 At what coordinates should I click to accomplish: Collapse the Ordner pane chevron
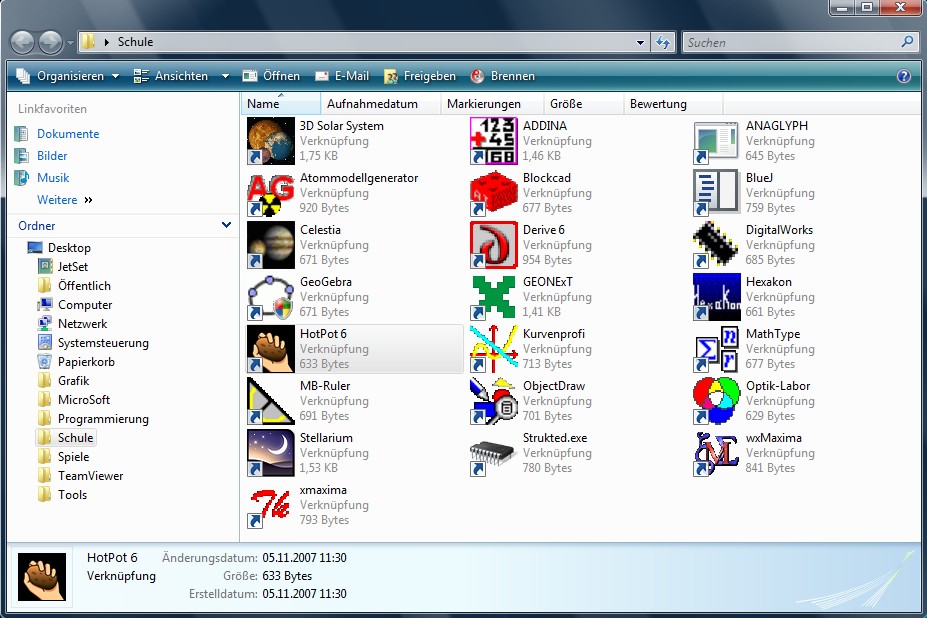[226, 225]
